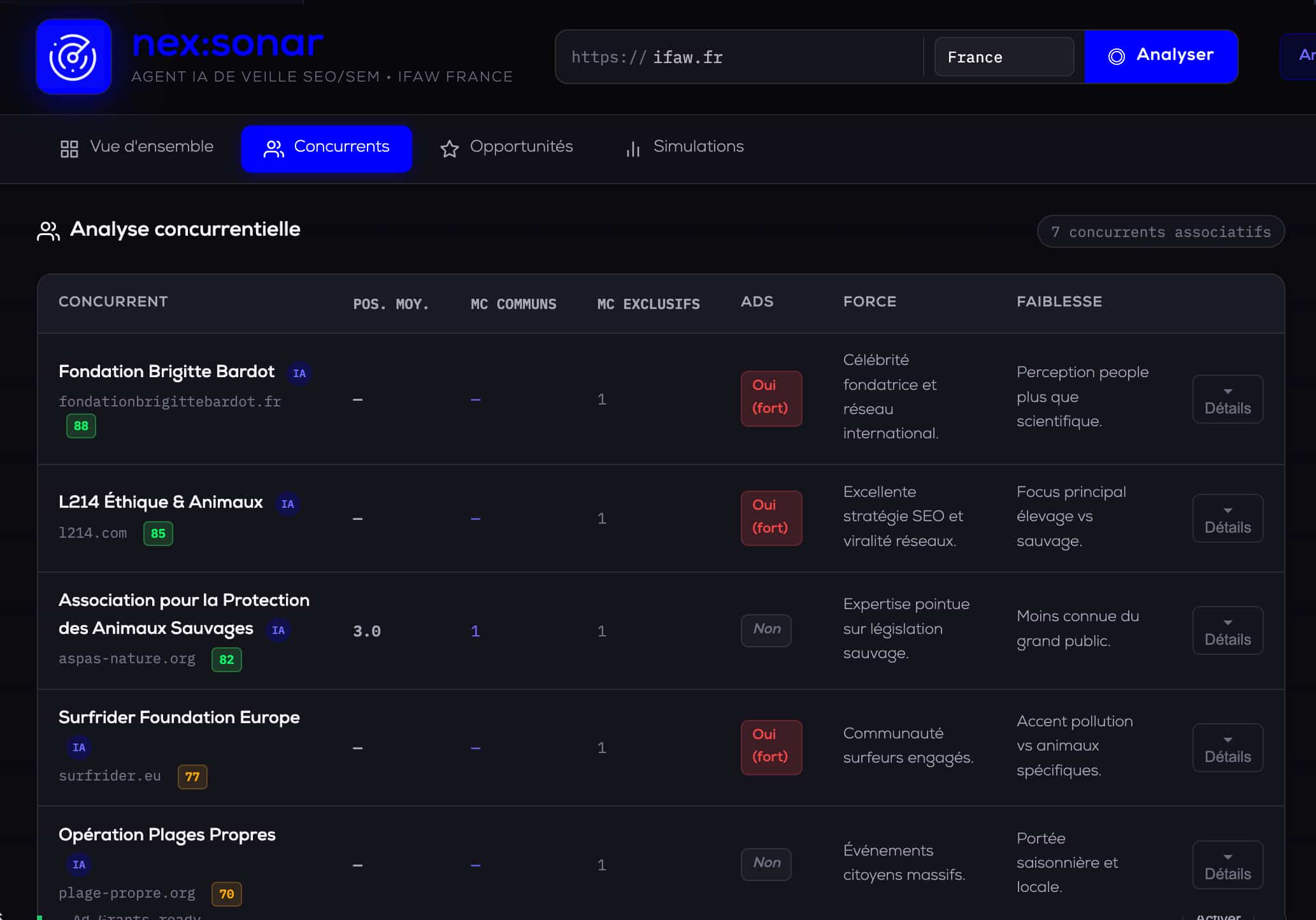The image size is (1316, 920).
Task: Click the plage-propre.org domain
Action: pos(127,893)
